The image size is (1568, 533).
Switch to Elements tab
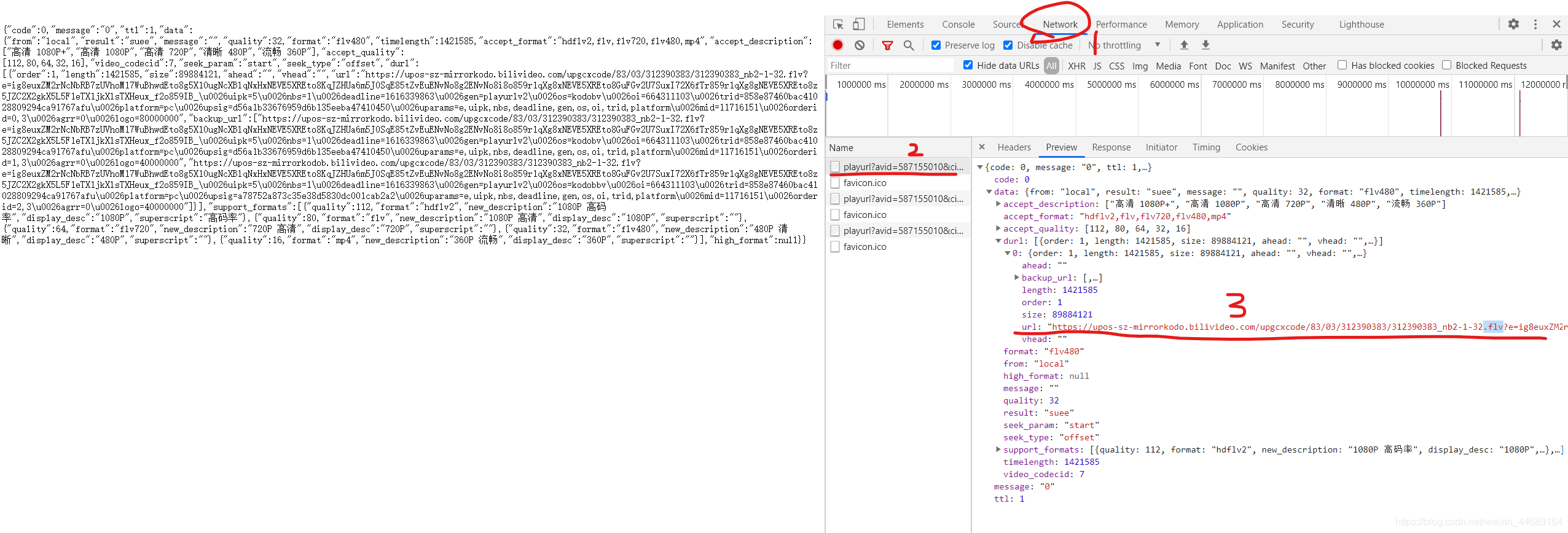point(905,25)
